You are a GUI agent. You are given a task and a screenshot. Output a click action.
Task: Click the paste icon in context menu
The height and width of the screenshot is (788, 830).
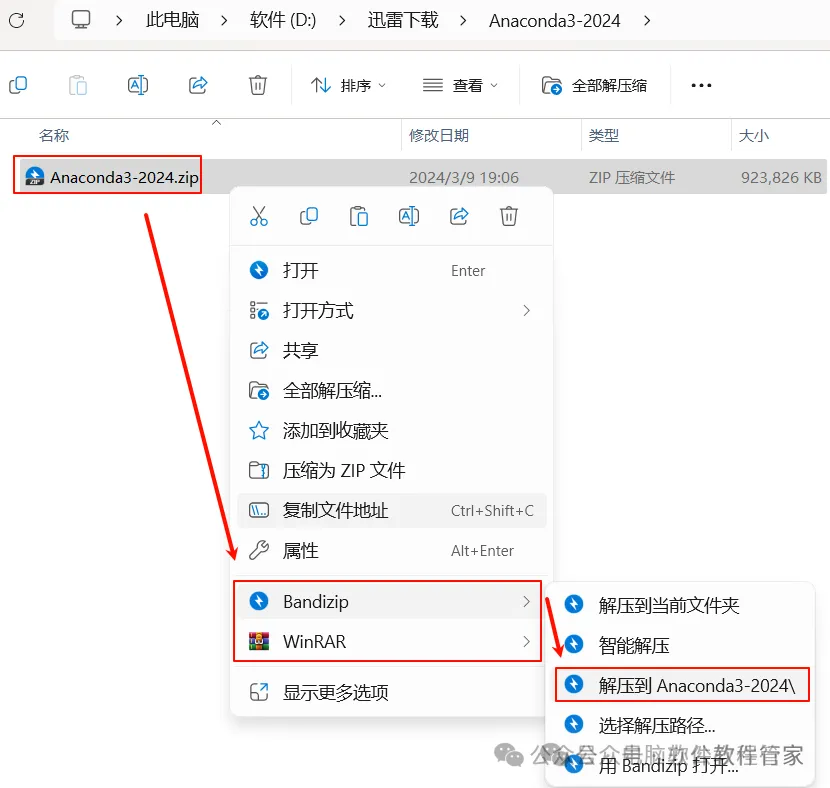tap(359, 216)
